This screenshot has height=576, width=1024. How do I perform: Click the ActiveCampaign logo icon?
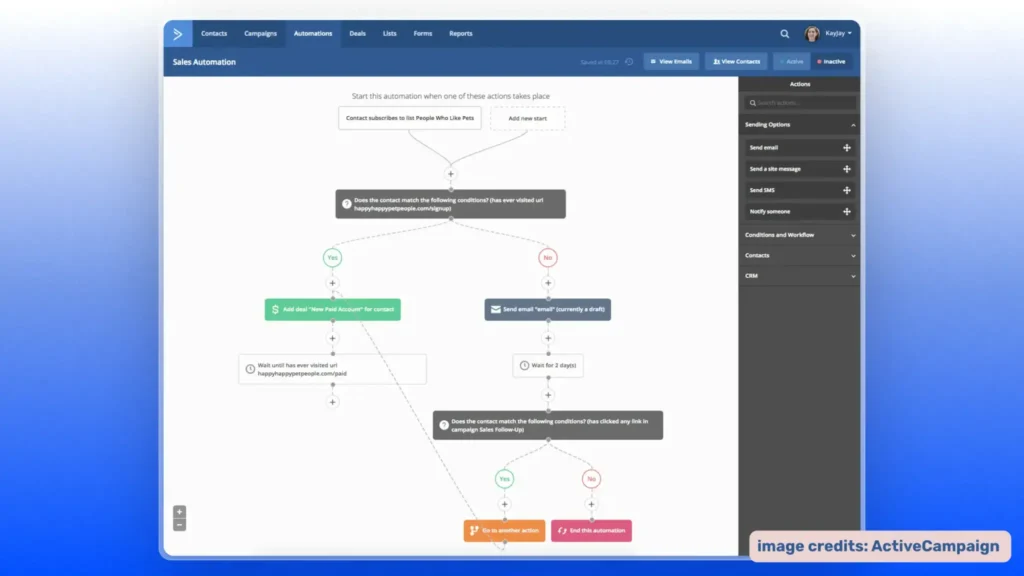pos(178,33)
